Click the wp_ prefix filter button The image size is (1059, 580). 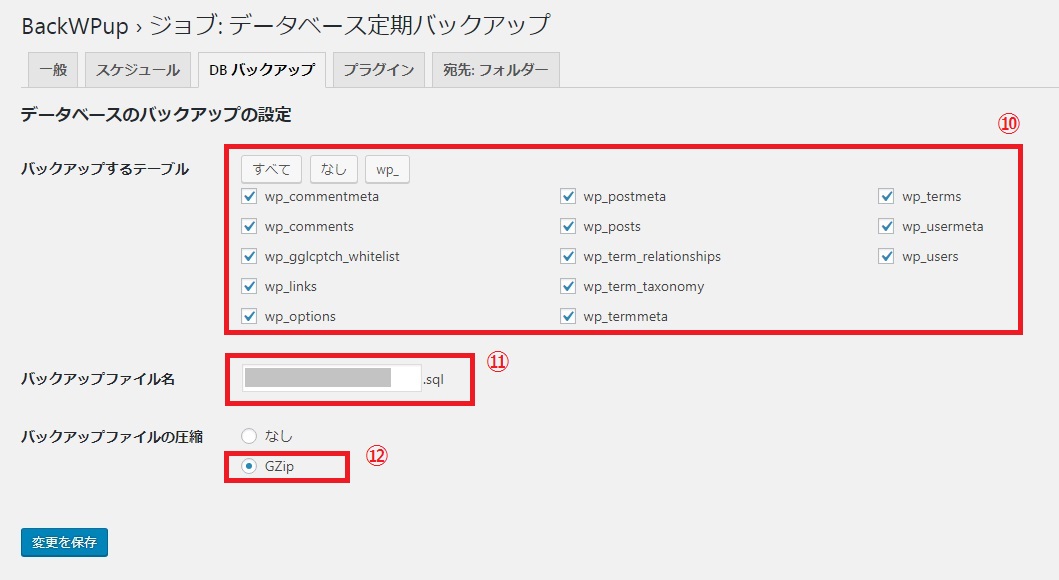point(387,169)
